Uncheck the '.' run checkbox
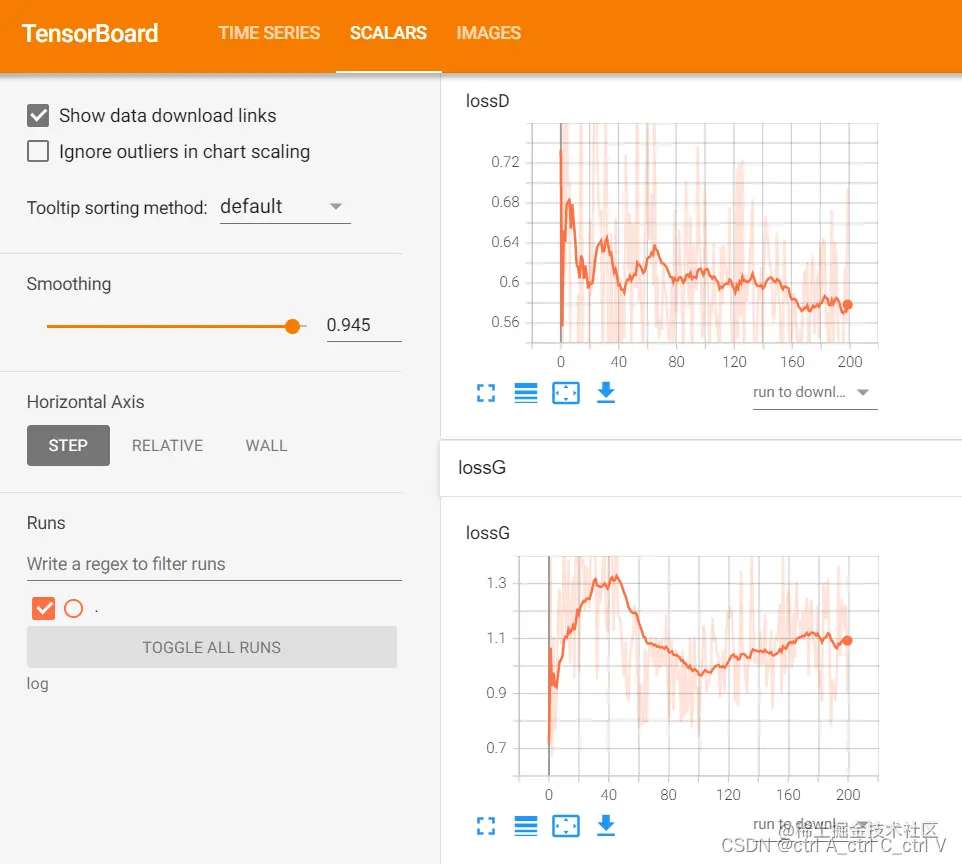 pyautogui.click(x=44, y=608)
